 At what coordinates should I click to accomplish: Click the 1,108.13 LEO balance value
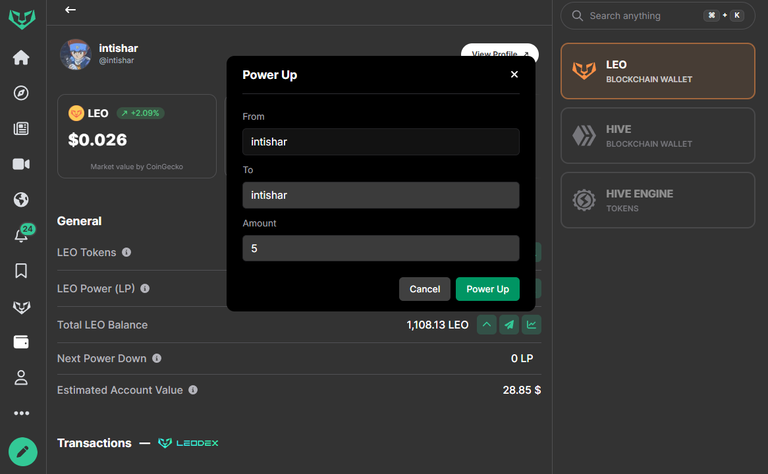click(x=437, y=325)
